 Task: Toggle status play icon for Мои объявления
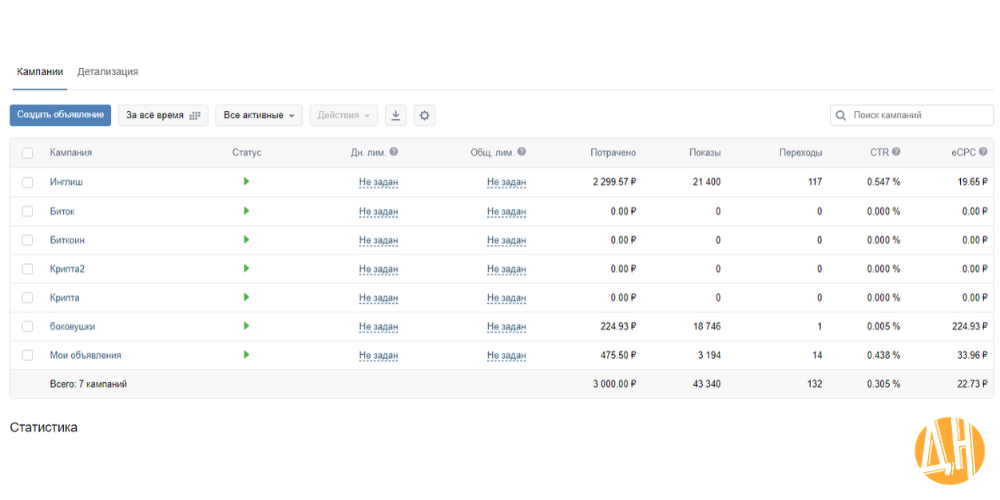coord(246,355)
